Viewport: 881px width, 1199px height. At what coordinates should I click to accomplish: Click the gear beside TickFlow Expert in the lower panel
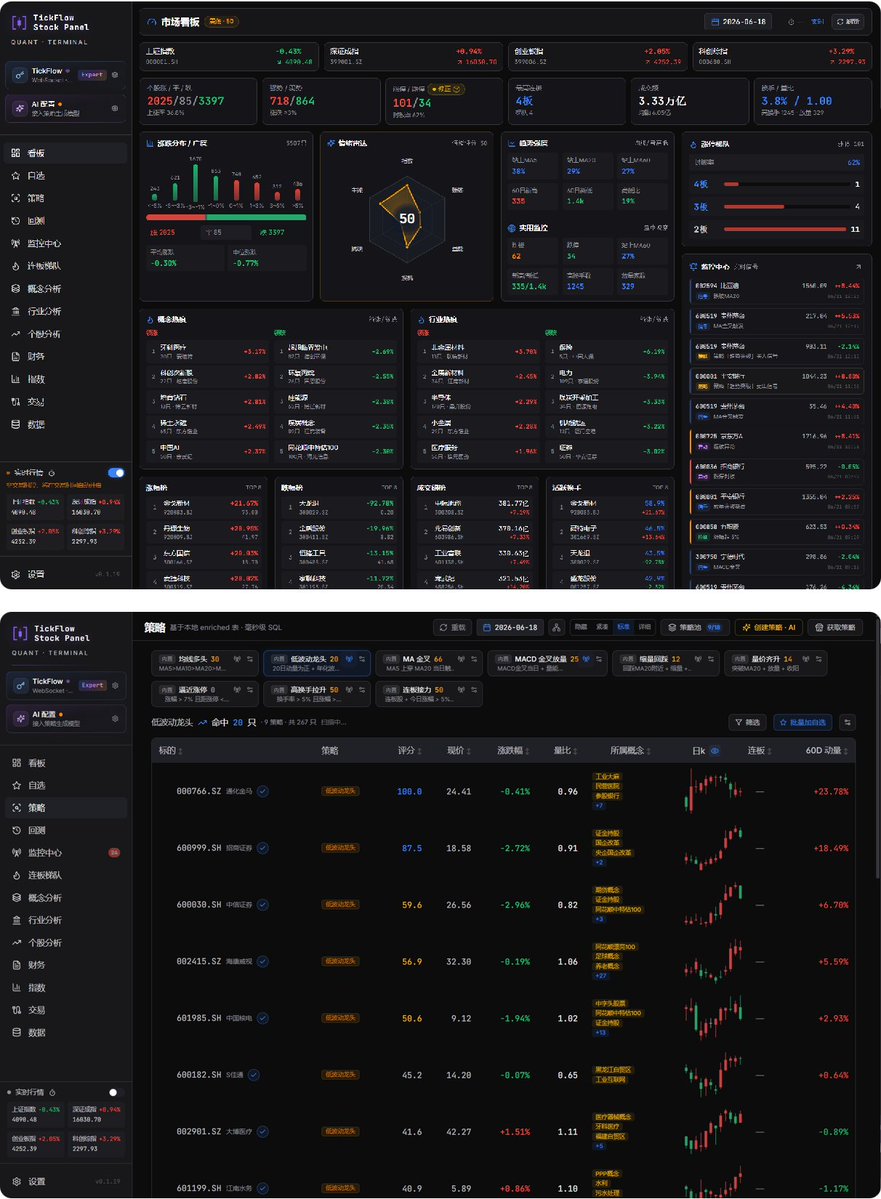tap(115, 685)
